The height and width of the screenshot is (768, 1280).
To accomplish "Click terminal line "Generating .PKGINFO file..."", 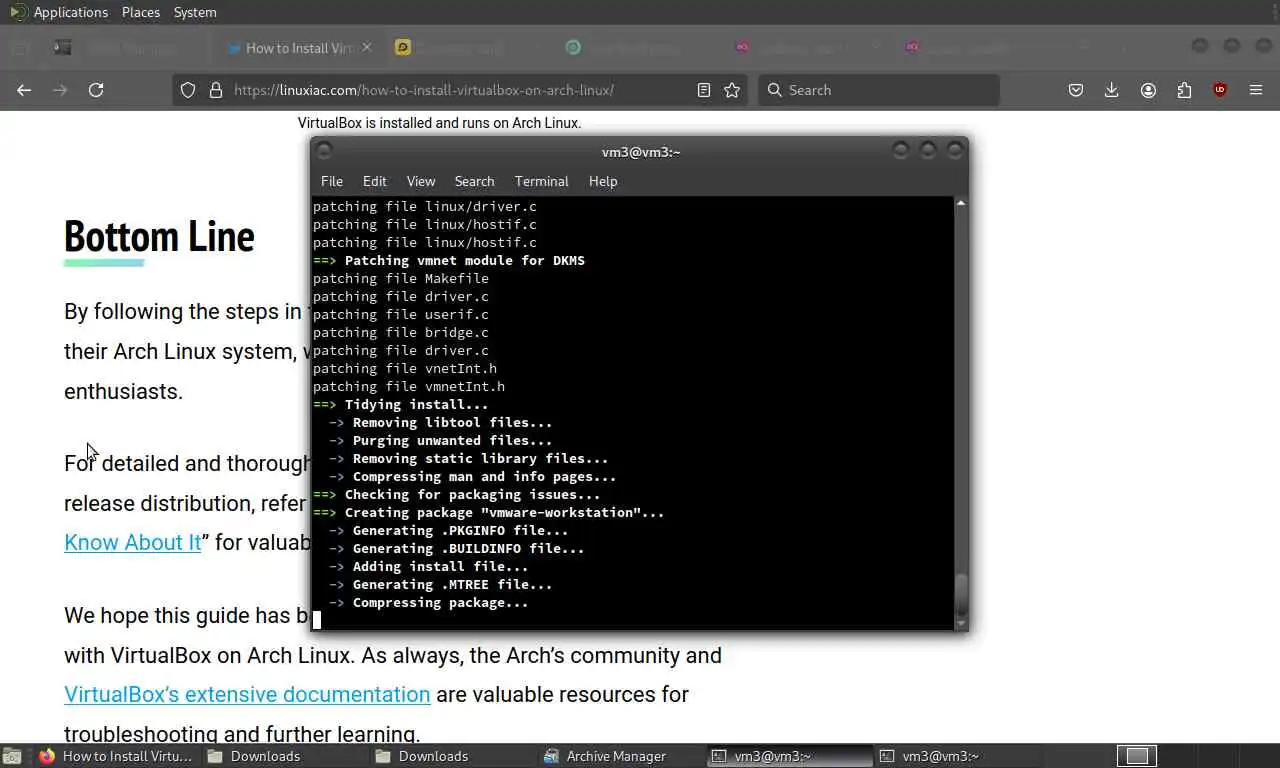I will 460,530.
